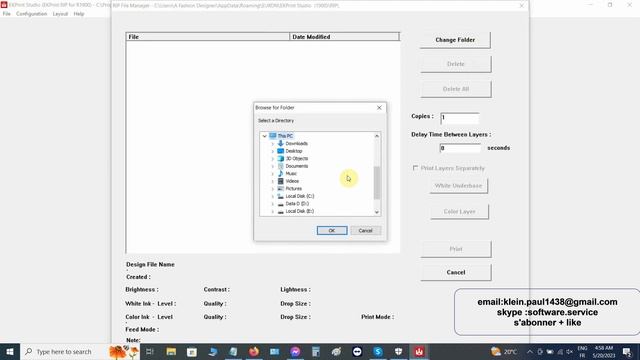This screenshot has height=360, width=640.
Task: Expand the Desktop folder node
Action: click(273, 151)
